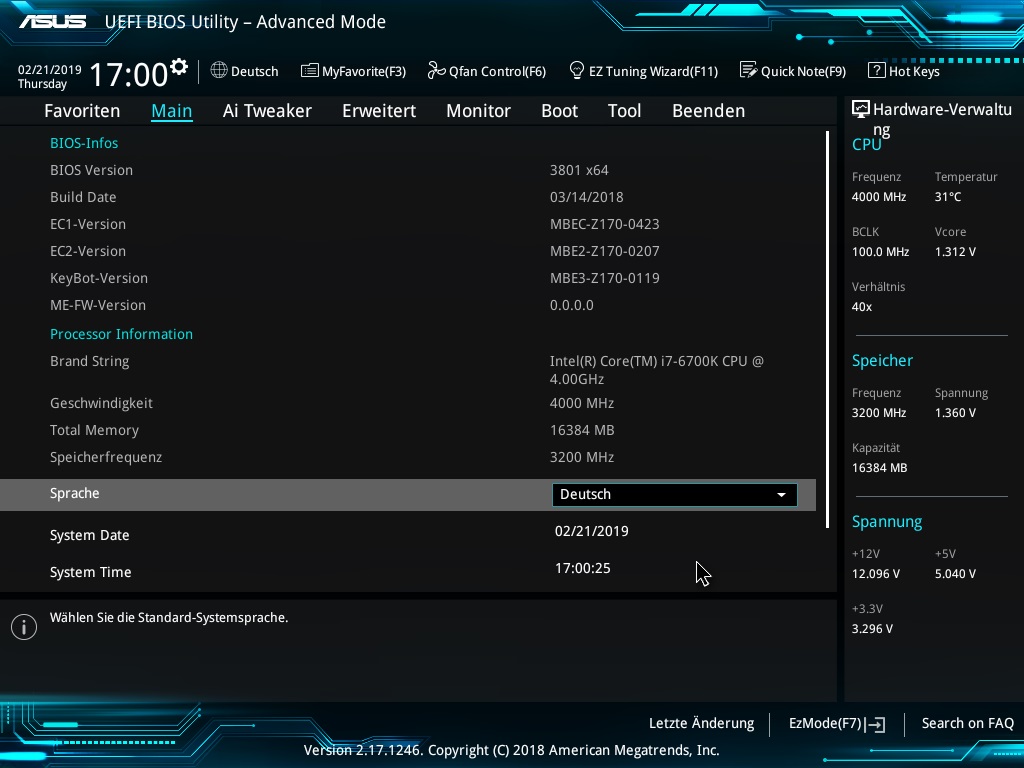Viewport: 1024px width, 768px height.
Task: Click the Standard-Systemsprache help text
Action: tap(169, 618)
